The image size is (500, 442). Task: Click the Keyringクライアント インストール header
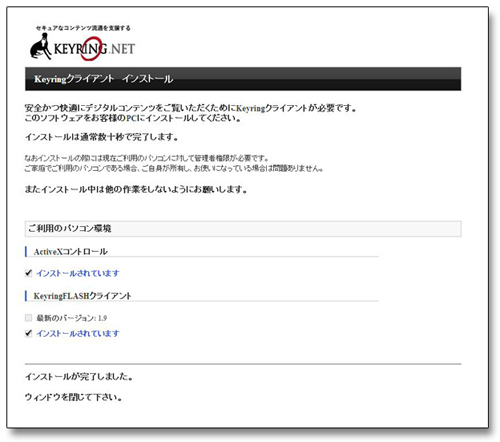pyautogui.click(x=243, y=79)
